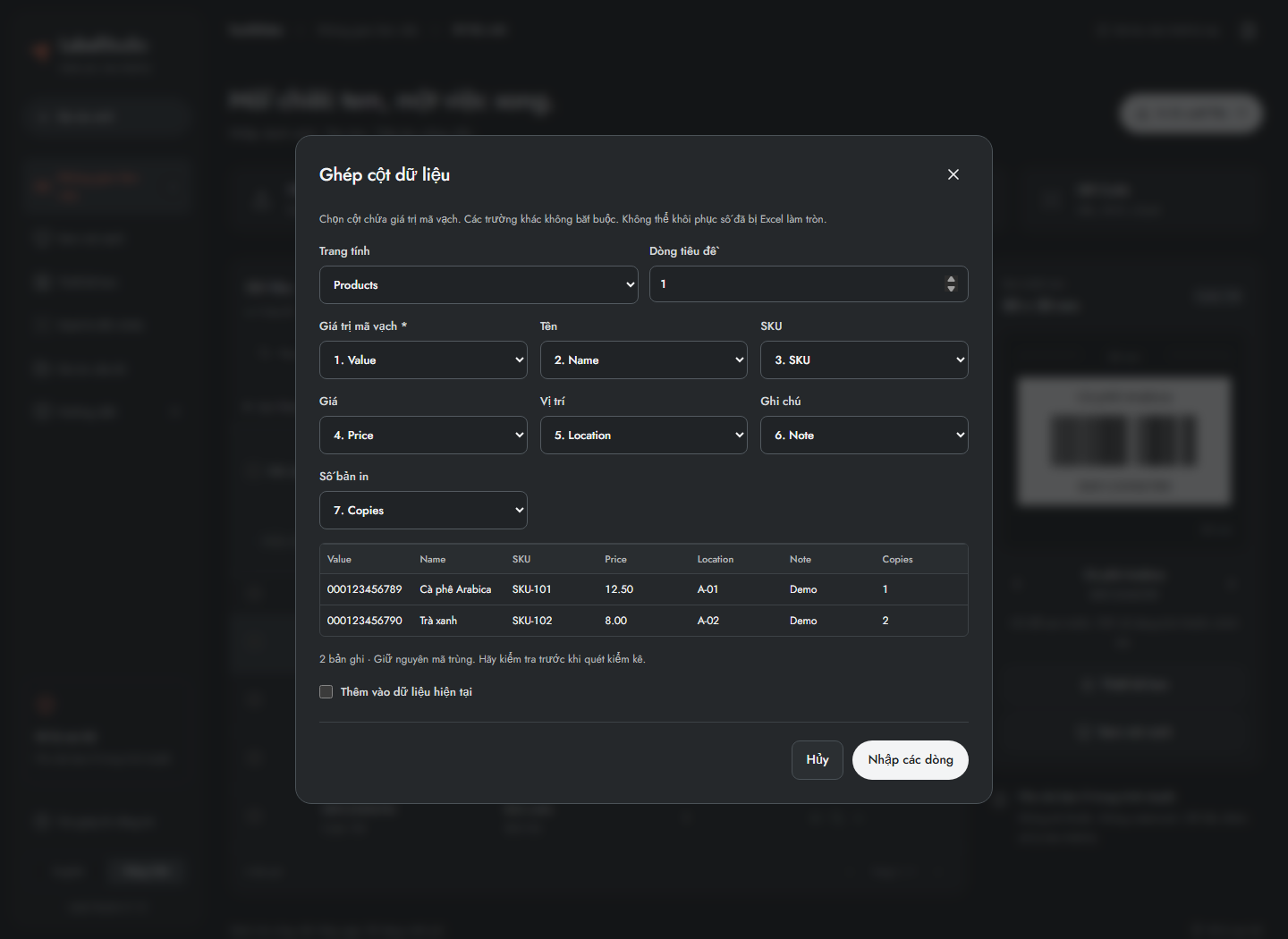This screenshot has width=1288, height=939.
Task: Tick the Thêm vào dữ liệu hiện tại checkbox
Action: pos(326,692)
